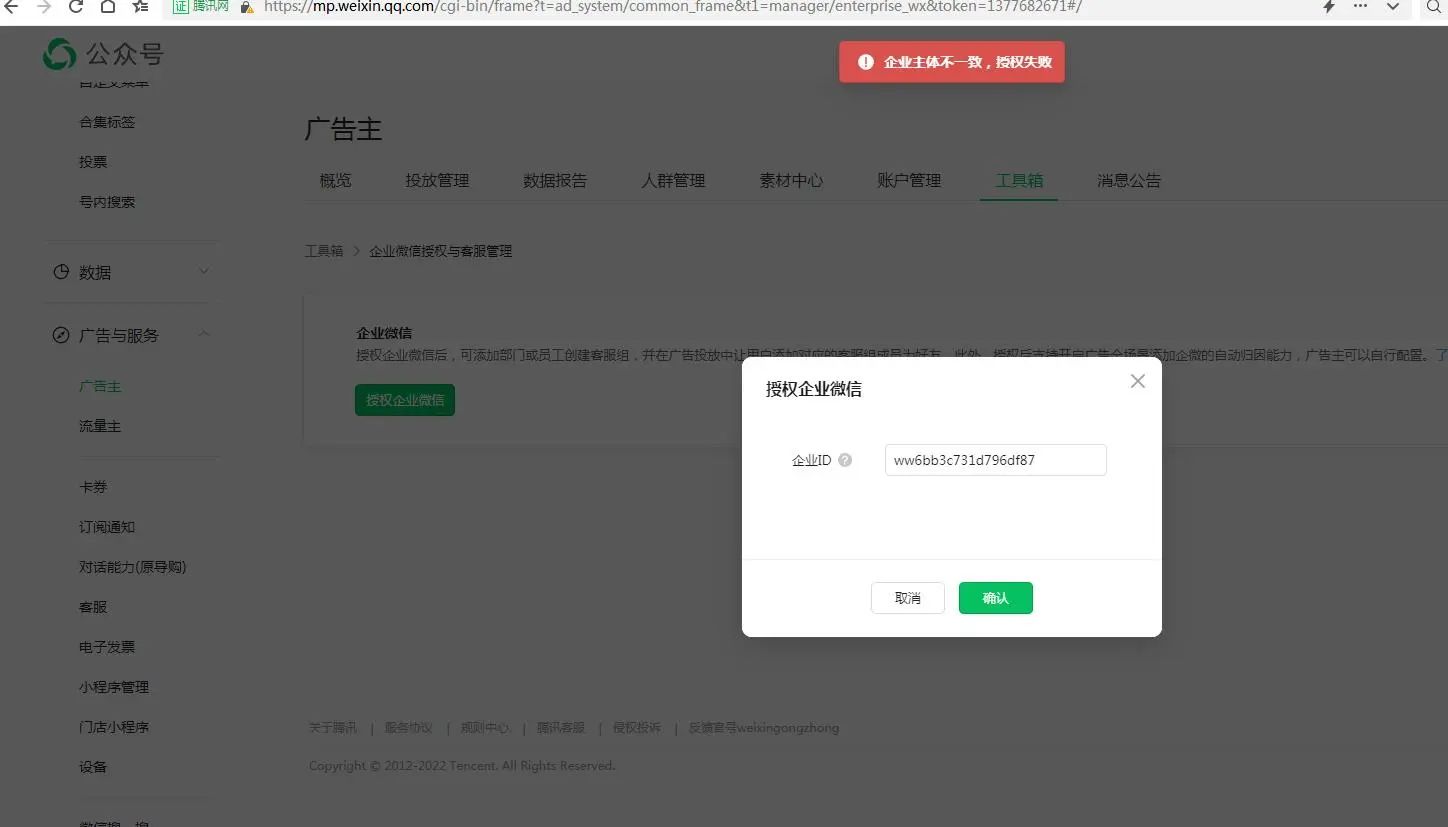Image resolution: width=1448 pixels, height=827 pixels.
Task: Click the 广告与服务 compass icon
Action: click(61, 335)
